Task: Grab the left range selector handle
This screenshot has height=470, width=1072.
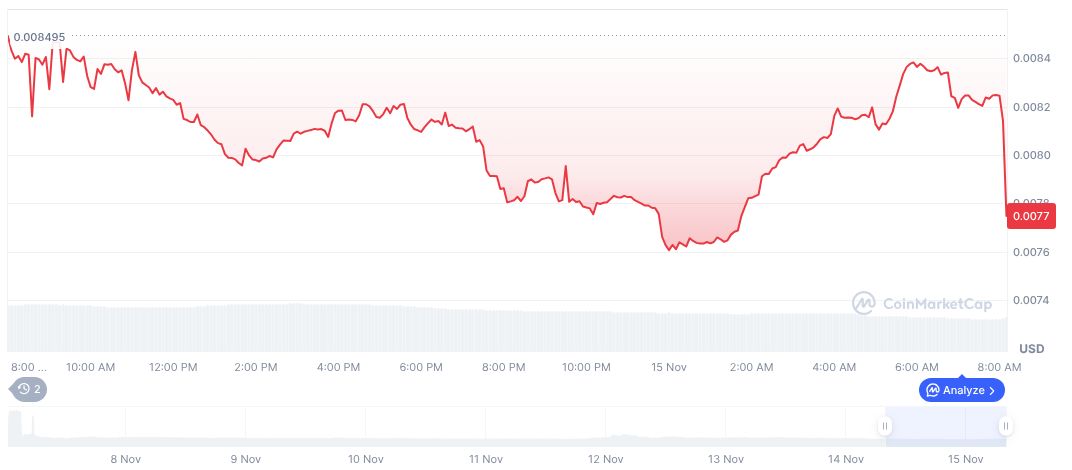Action: click(885, 426)
